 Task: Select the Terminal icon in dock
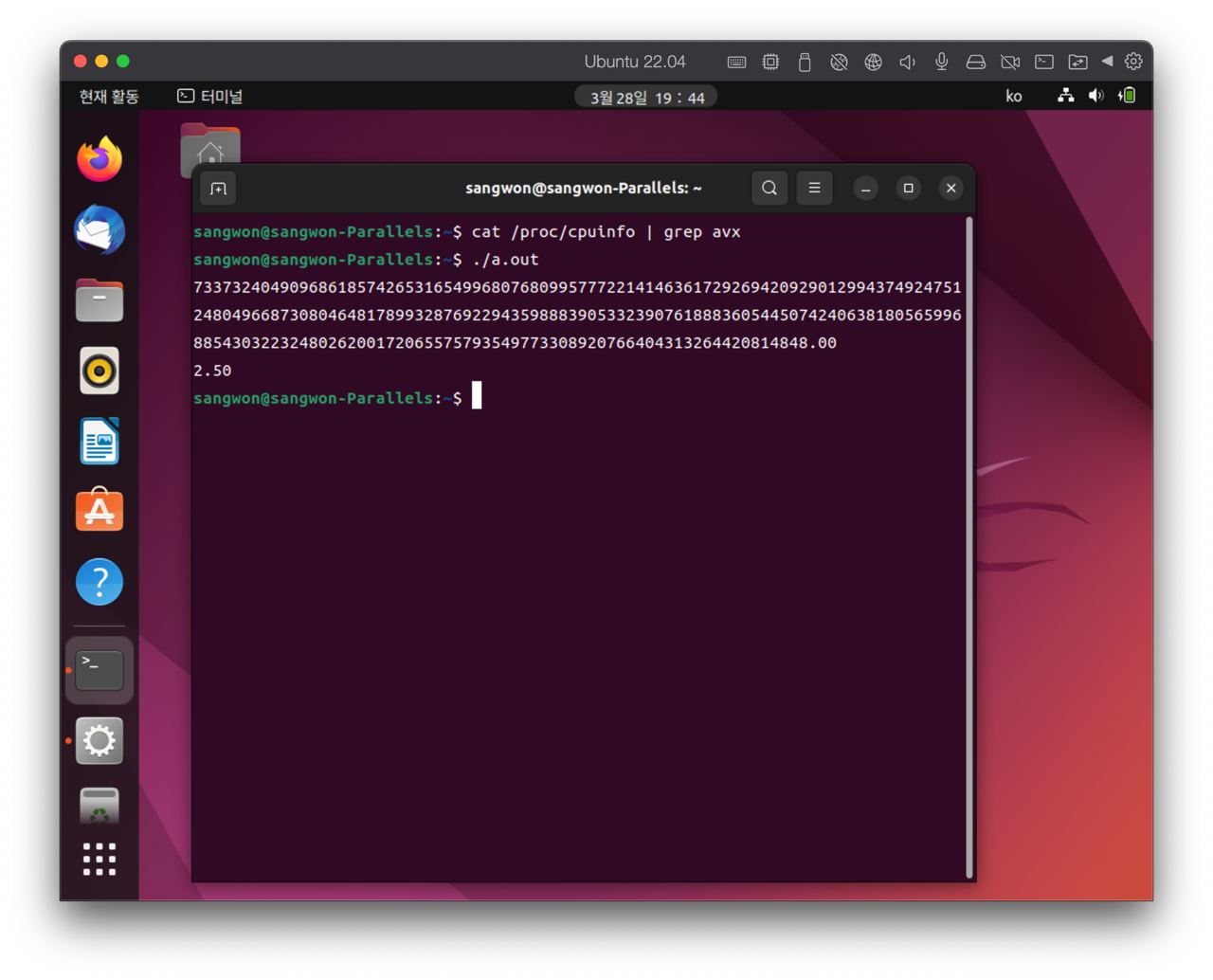(100, 670)
